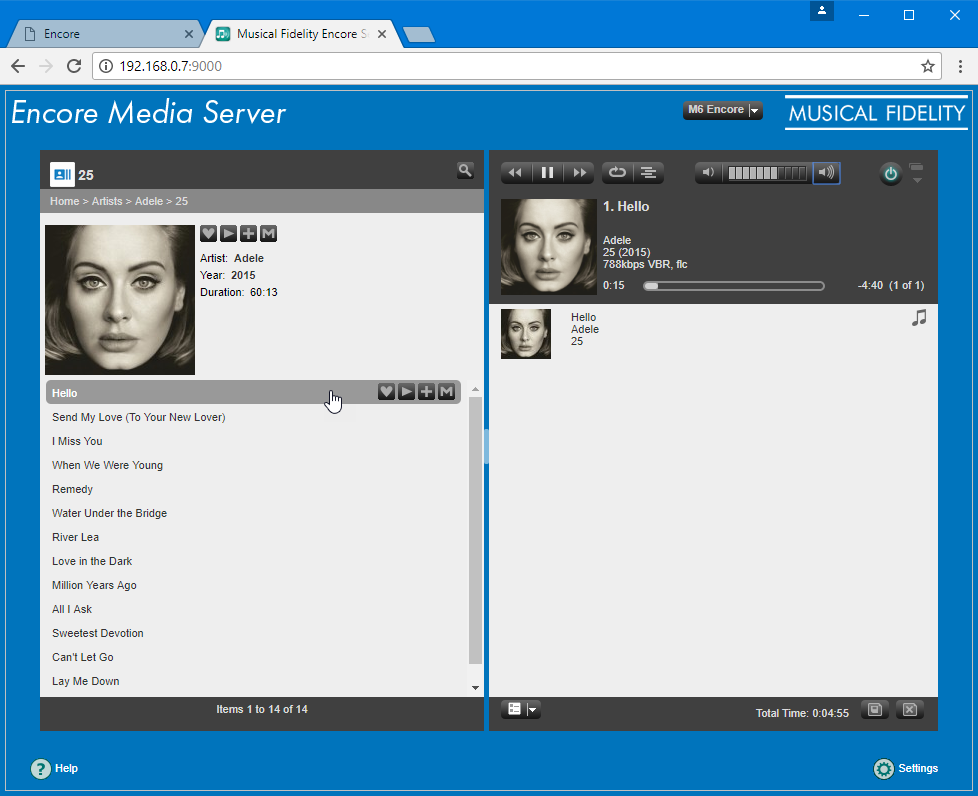Adjust the volume level bar

[768, 173]
